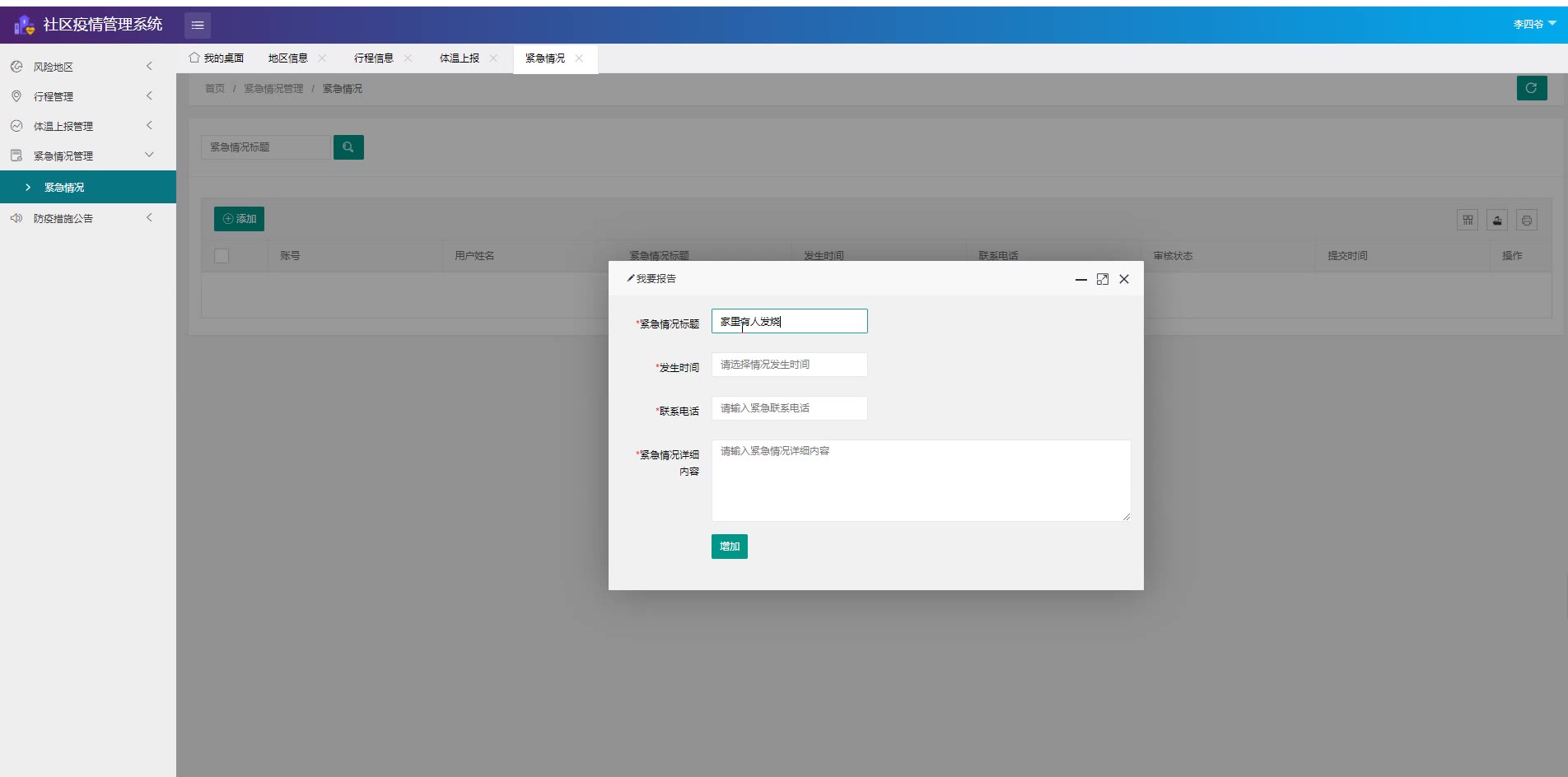1568x777 pixels.
Task: Expand the 行程管理 sidebar menu
Action: [82, 96]
